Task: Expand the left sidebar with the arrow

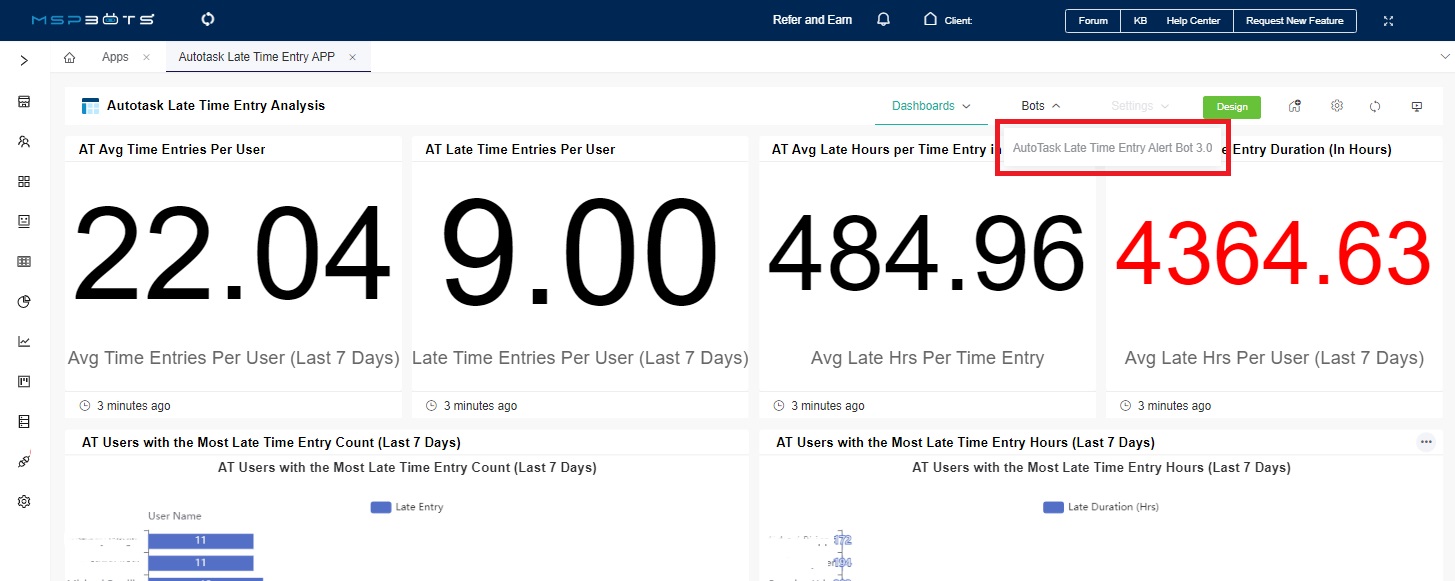Action: coord(24,61)
